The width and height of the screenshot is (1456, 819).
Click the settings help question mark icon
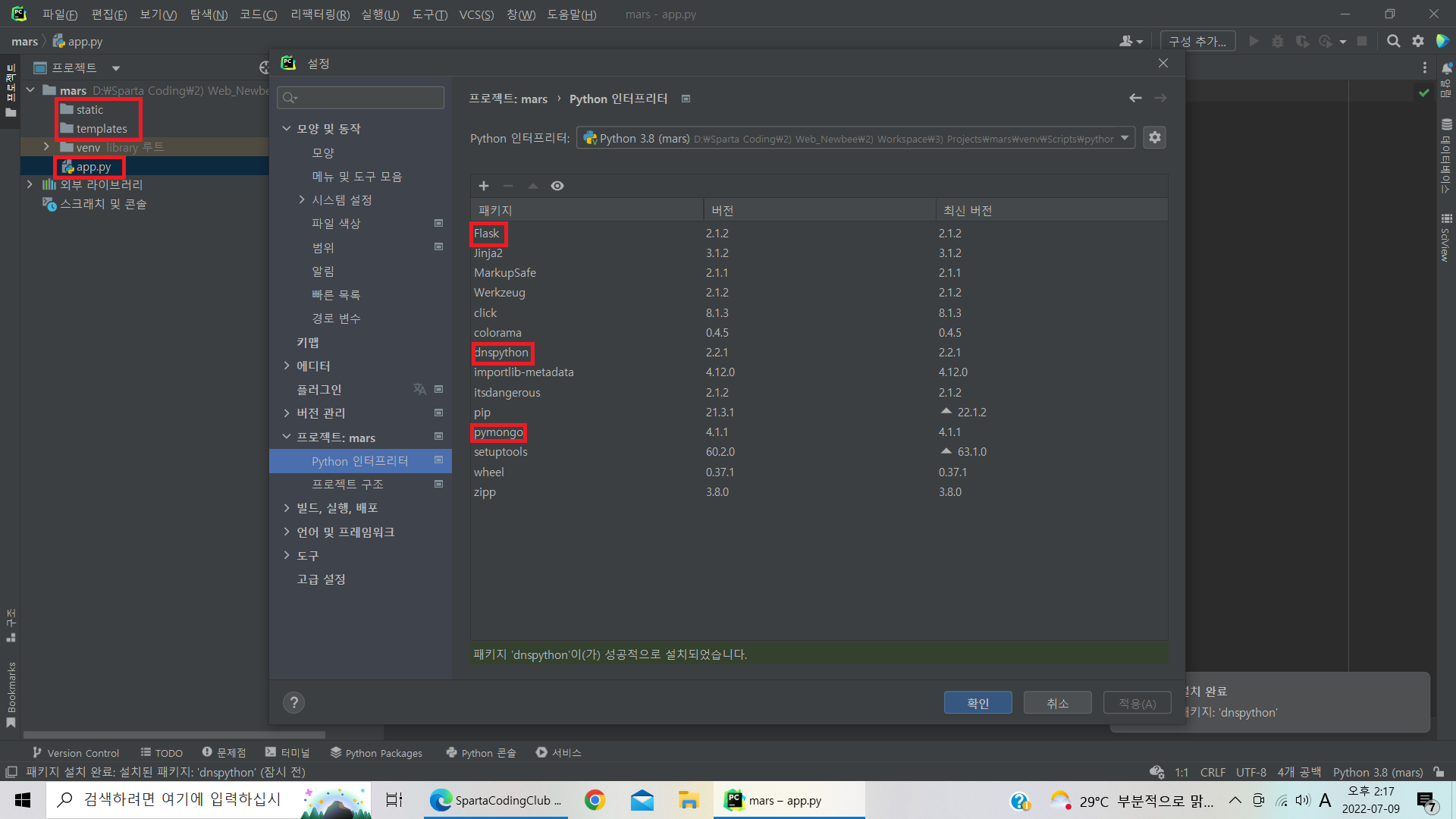(293, 702)
